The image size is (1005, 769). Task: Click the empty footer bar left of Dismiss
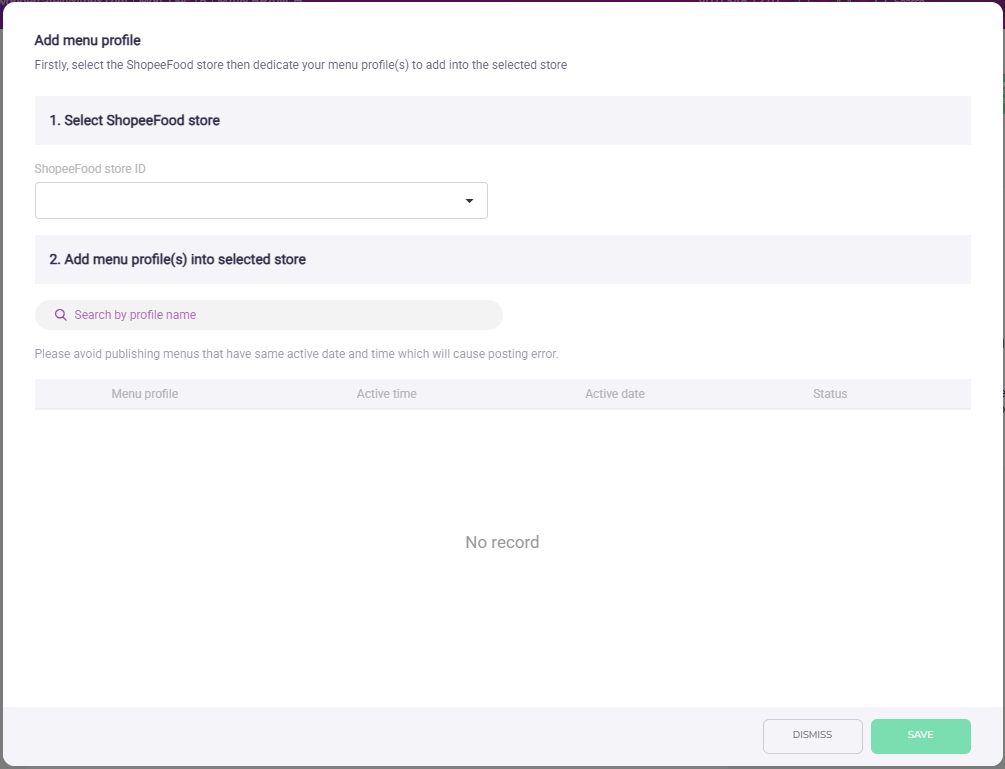(x=380, y=736)
